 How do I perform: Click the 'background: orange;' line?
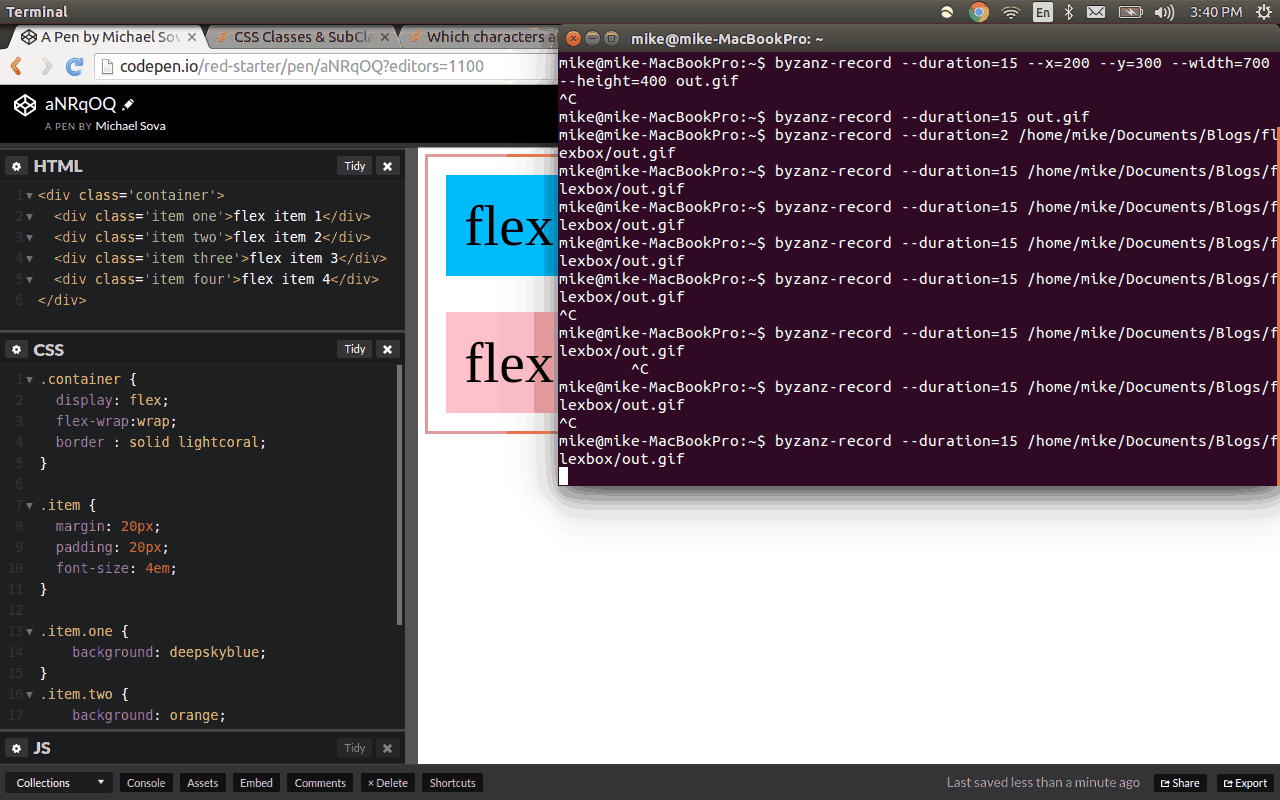tap(149, 715)
